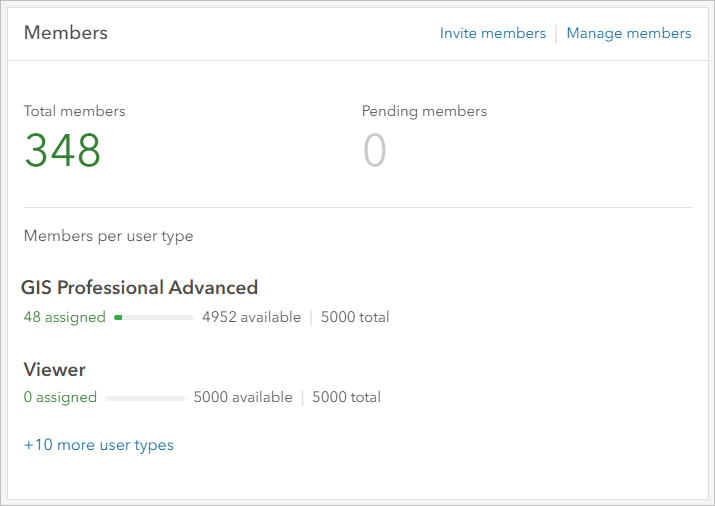Click the 4952 available label
Screen dimensions: 715x506
251,317
